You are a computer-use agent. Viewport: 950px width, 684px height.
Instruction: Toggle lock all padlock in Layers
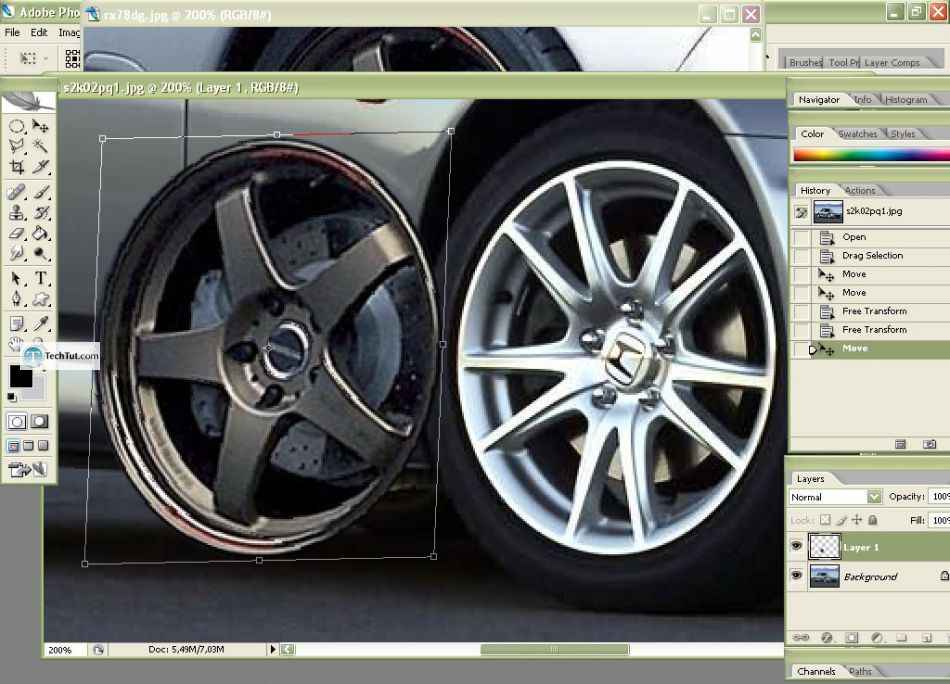point(872,520)
